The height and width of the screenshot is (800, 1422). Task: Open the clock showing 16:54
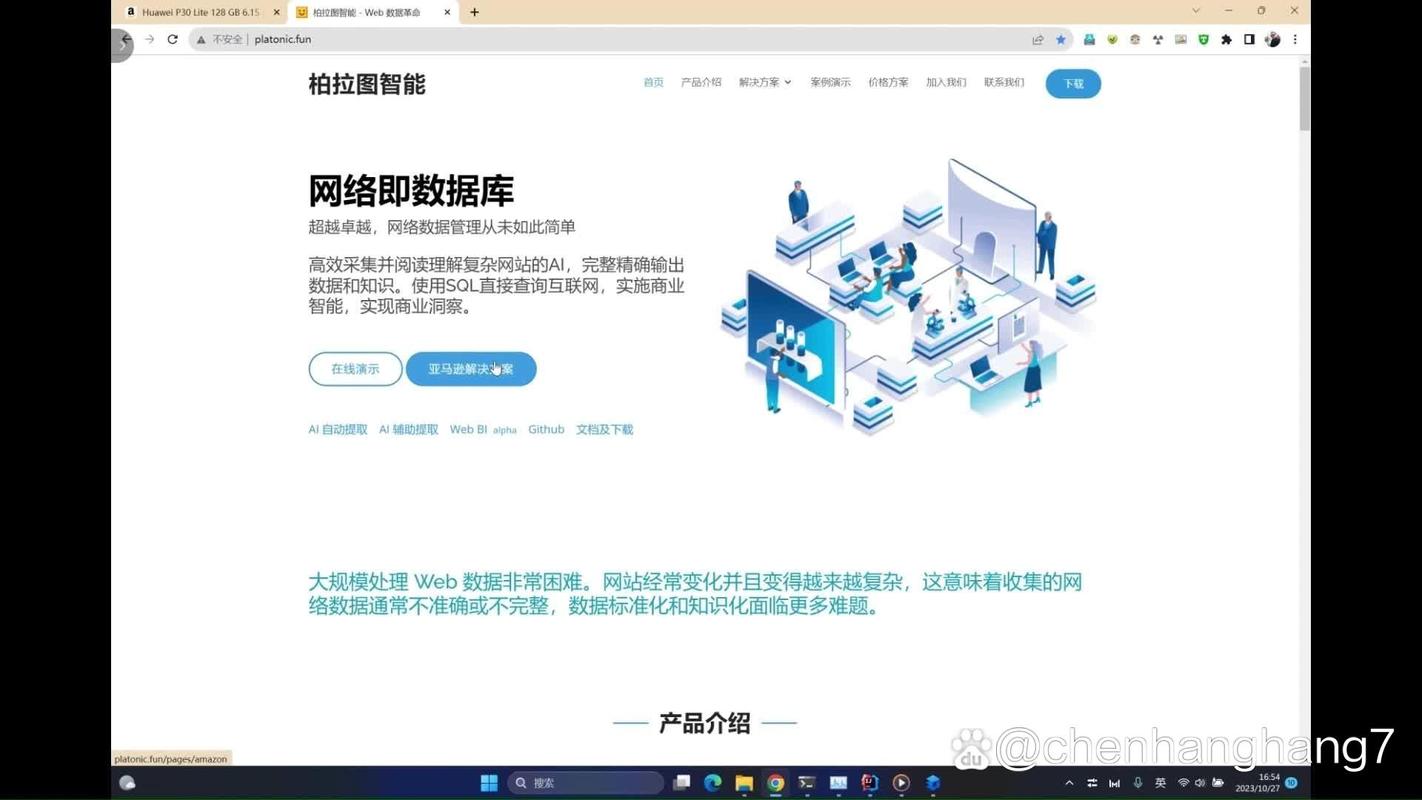pos(1258,783)
